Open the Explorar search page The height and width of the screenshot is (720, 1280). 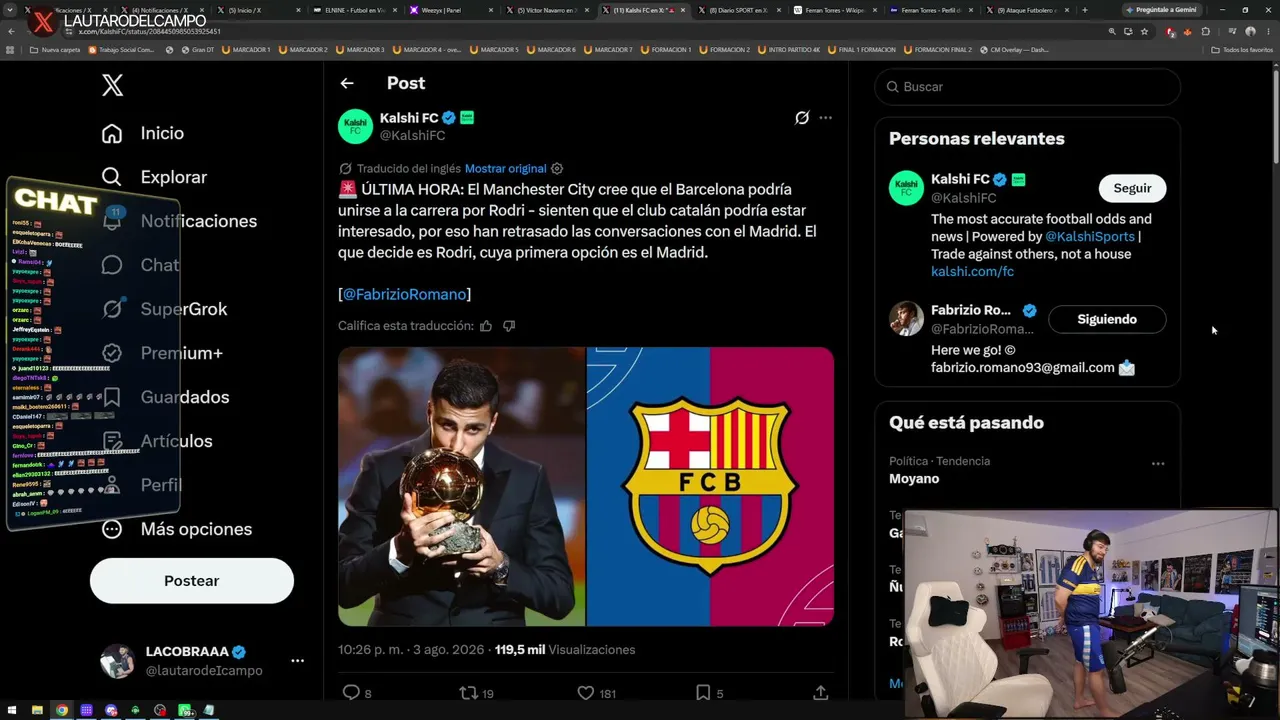[x=154, y=177]
